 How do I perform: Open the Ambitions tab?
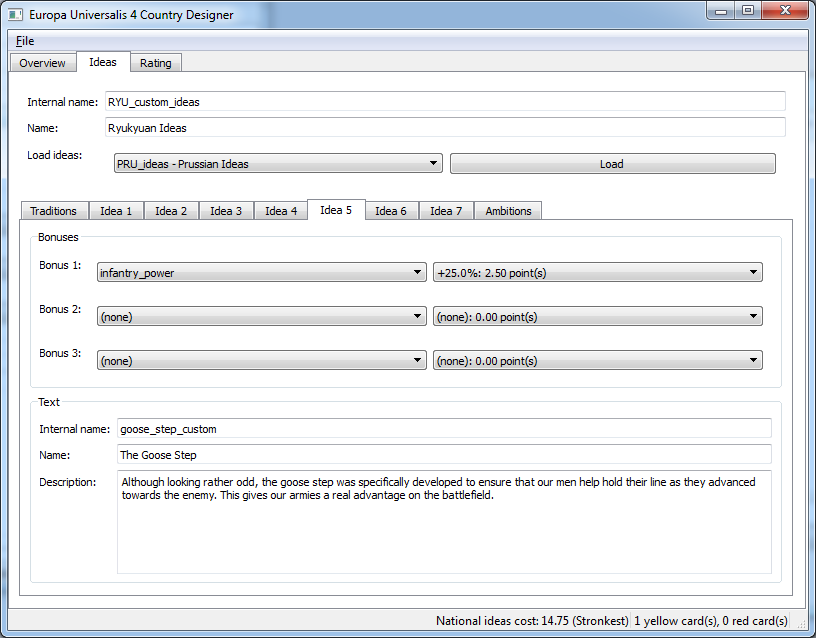pos(508,211)
